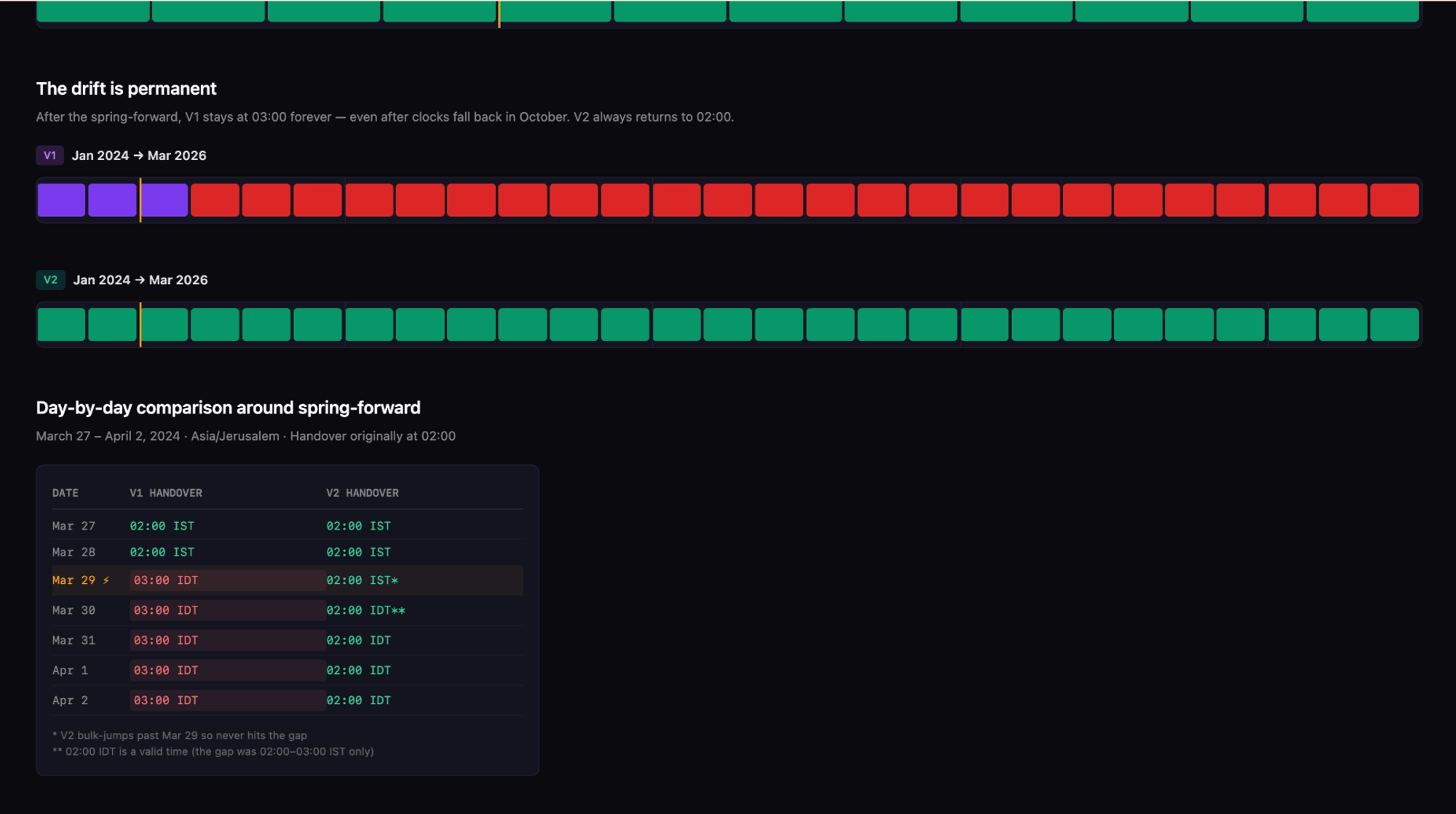
Task: Click the lightning icon beside Mar 29
Action: click(x=106, y=580)
